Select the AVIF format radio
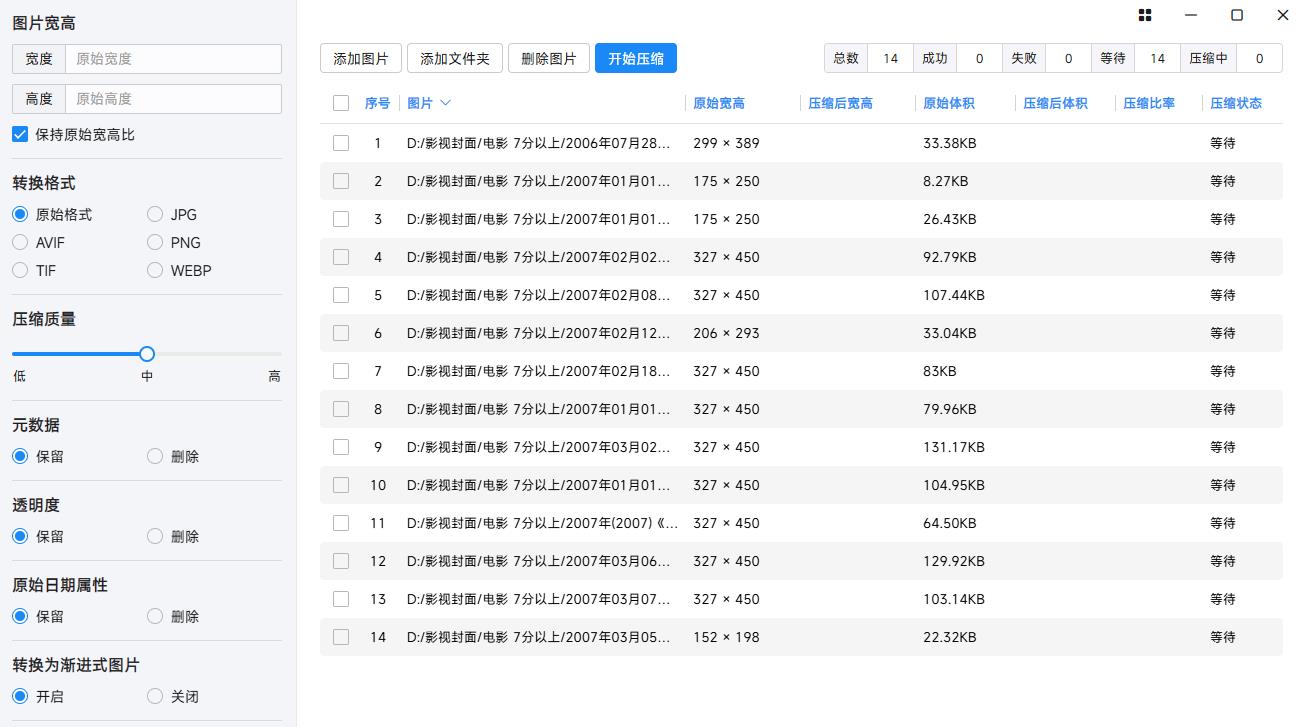 tap(20, 242)
